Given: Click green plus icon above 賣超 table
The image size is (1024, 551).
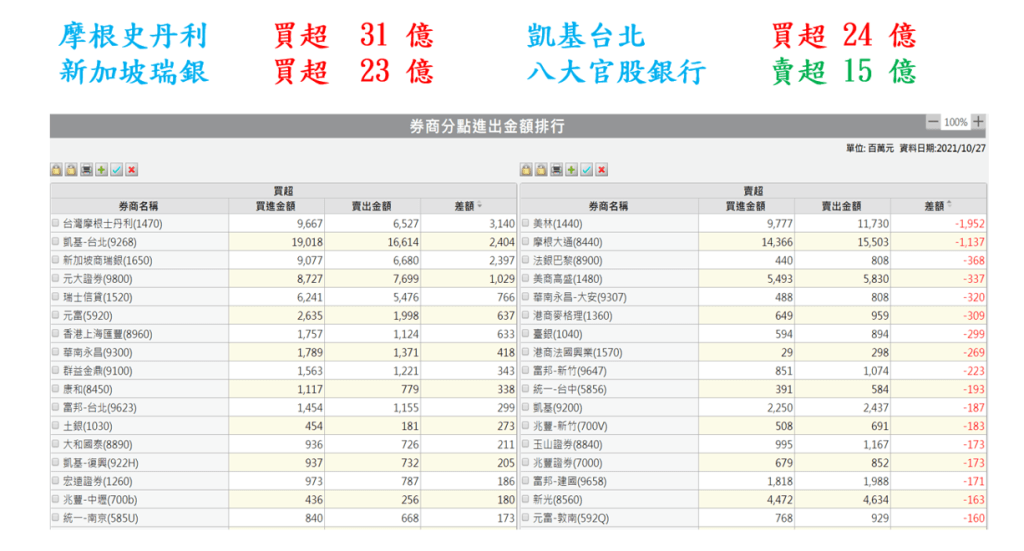Looking at the screenshot, I should point(571,170).
